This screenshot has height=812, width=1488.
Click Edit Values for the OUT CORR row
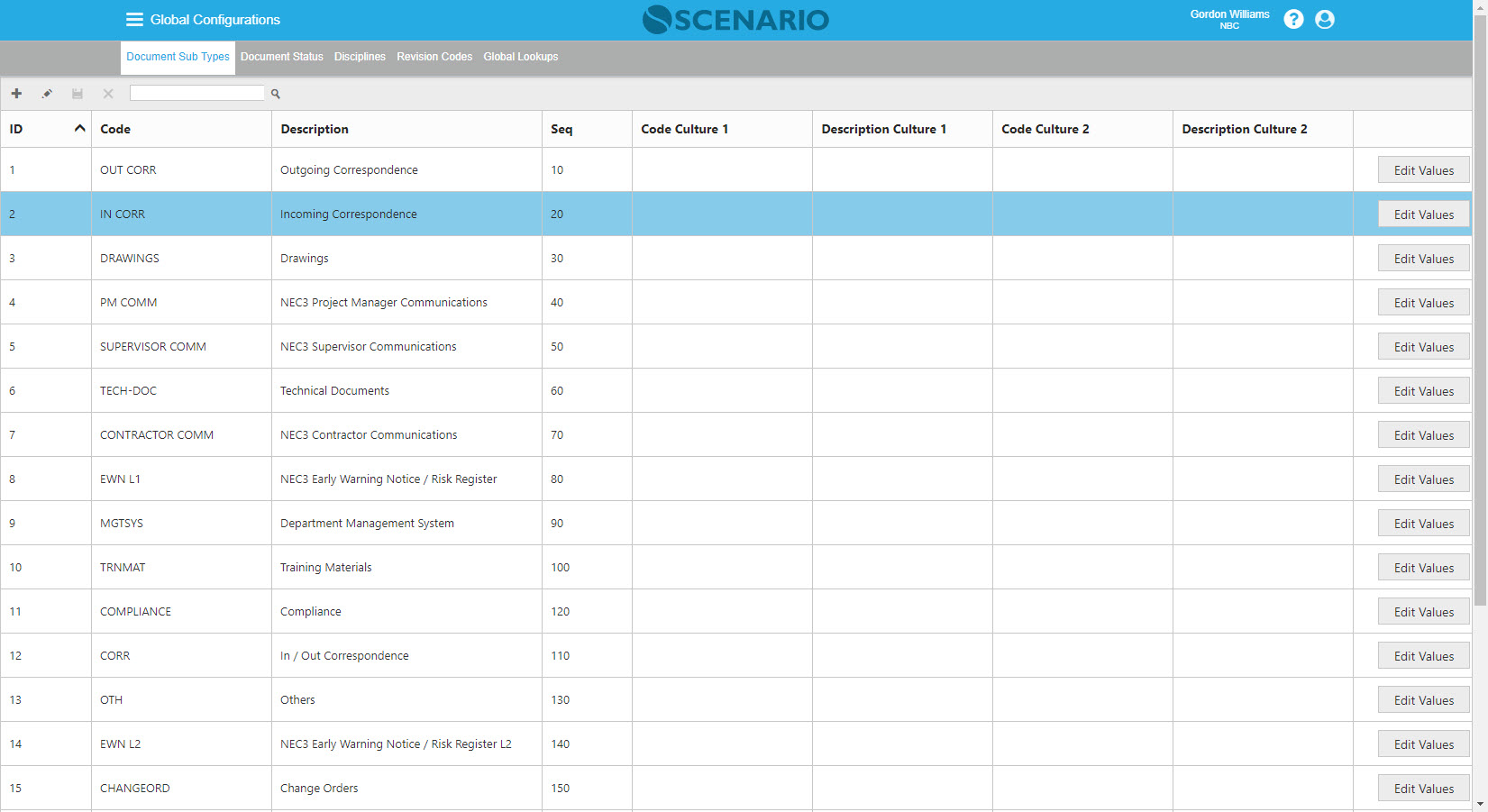[1423, 170]
